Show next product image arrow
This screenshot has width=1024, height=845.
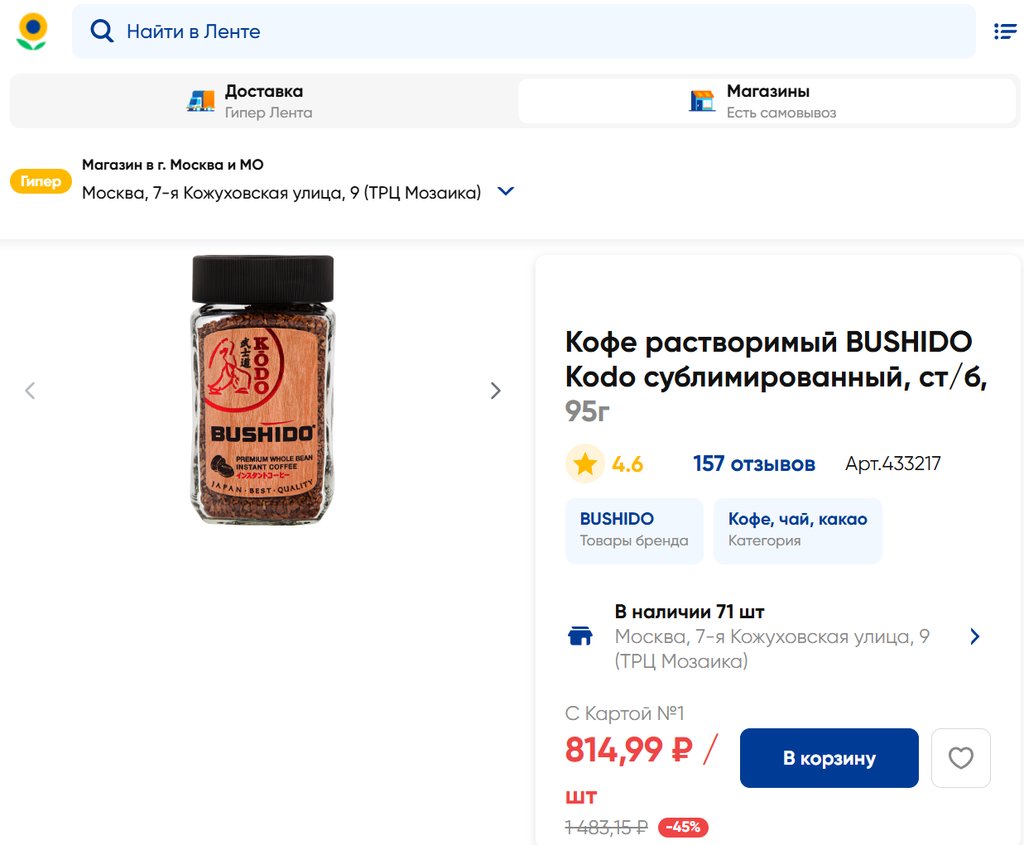(x=495, y=391)
